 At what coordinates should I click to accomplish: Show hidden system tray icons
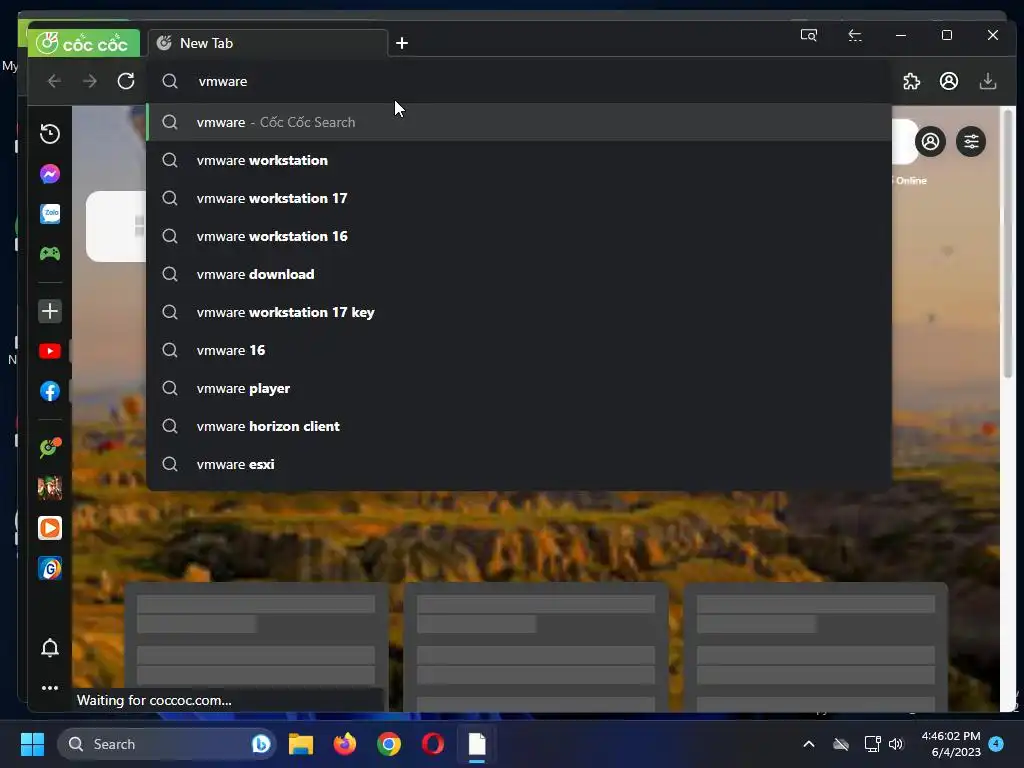pos(808,744)
